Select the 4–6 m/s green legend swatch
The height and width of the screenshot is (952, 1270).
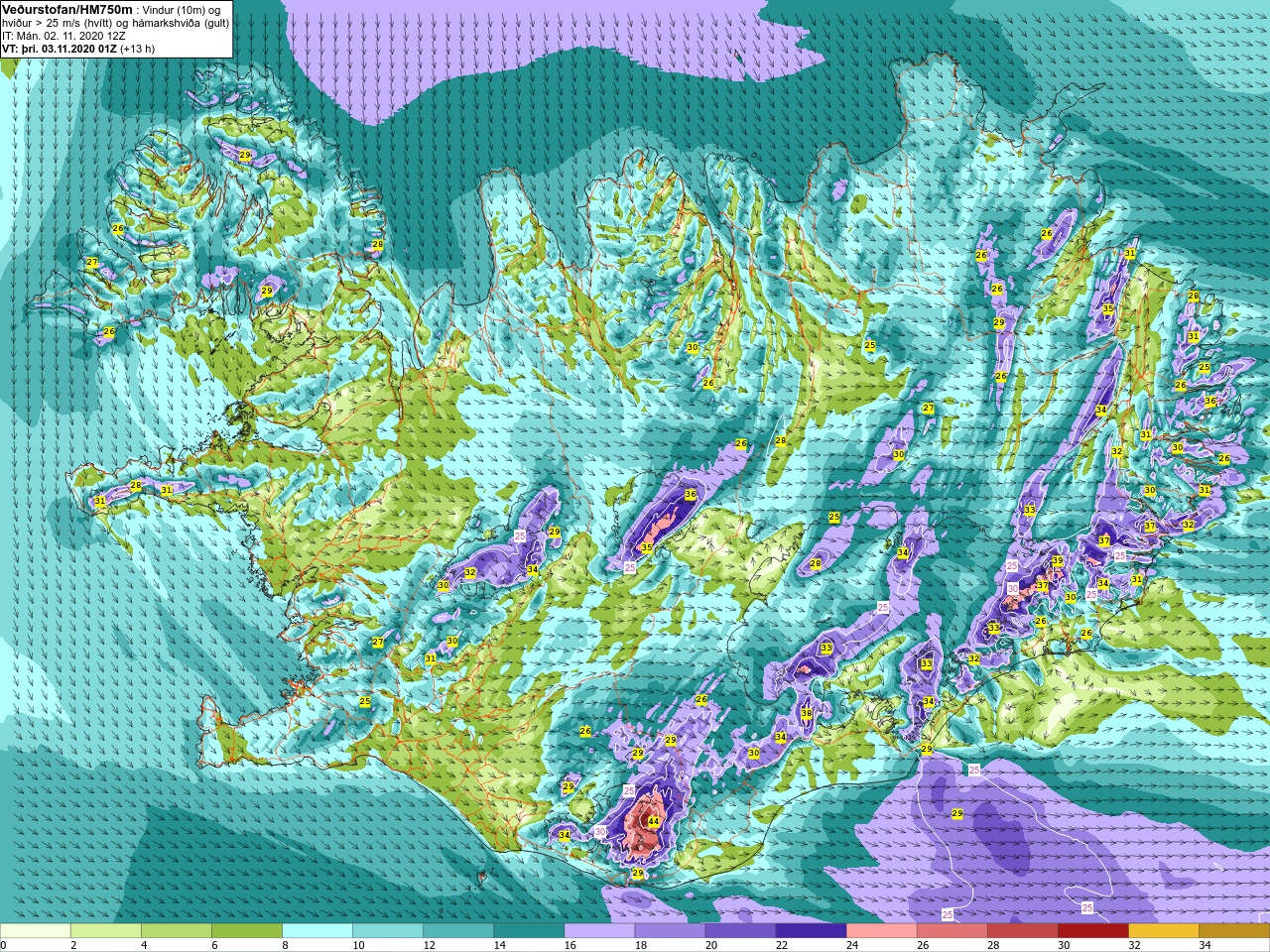(x=177, y=931)
